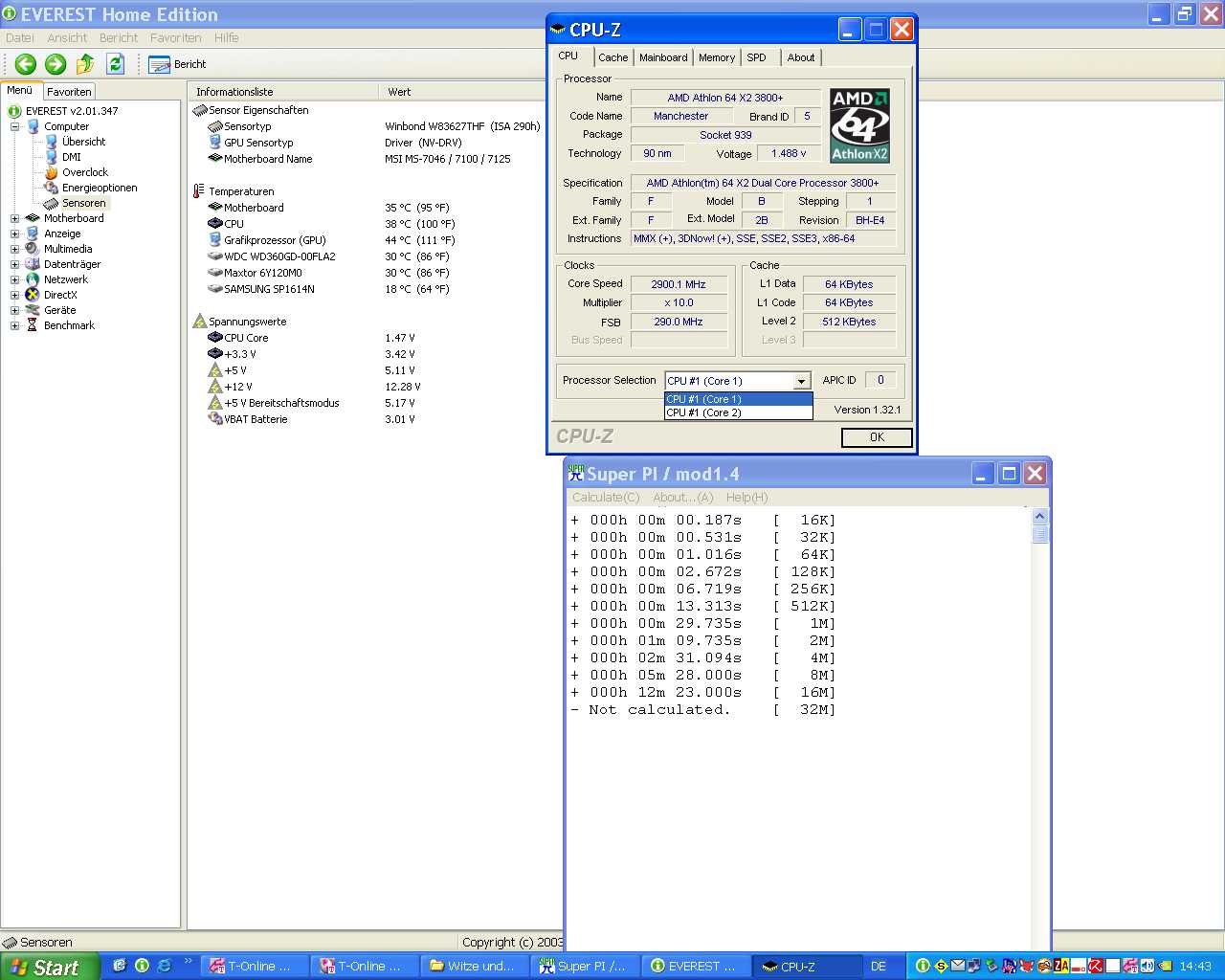Click the Informationsliste column header
This screenshot has height=980, width=1225.
point(283,92)
